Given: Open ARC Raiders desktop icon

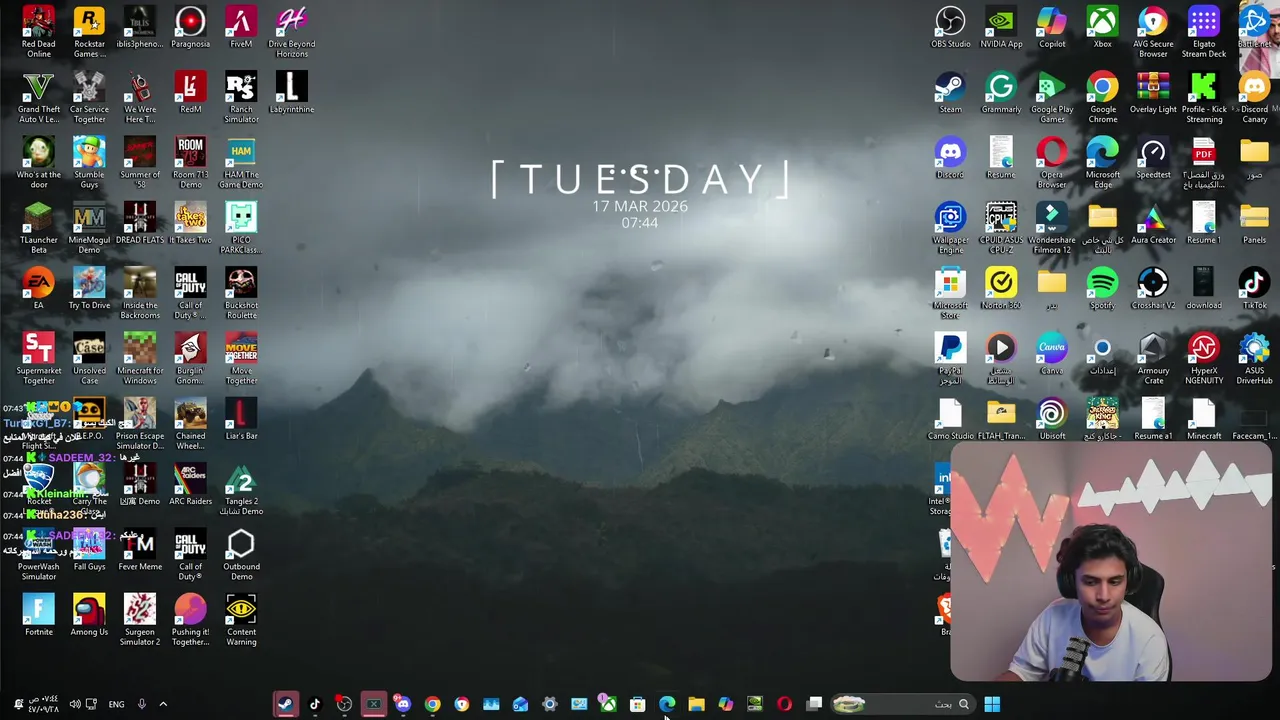Looking at the screenshot, I should point(190,485).
